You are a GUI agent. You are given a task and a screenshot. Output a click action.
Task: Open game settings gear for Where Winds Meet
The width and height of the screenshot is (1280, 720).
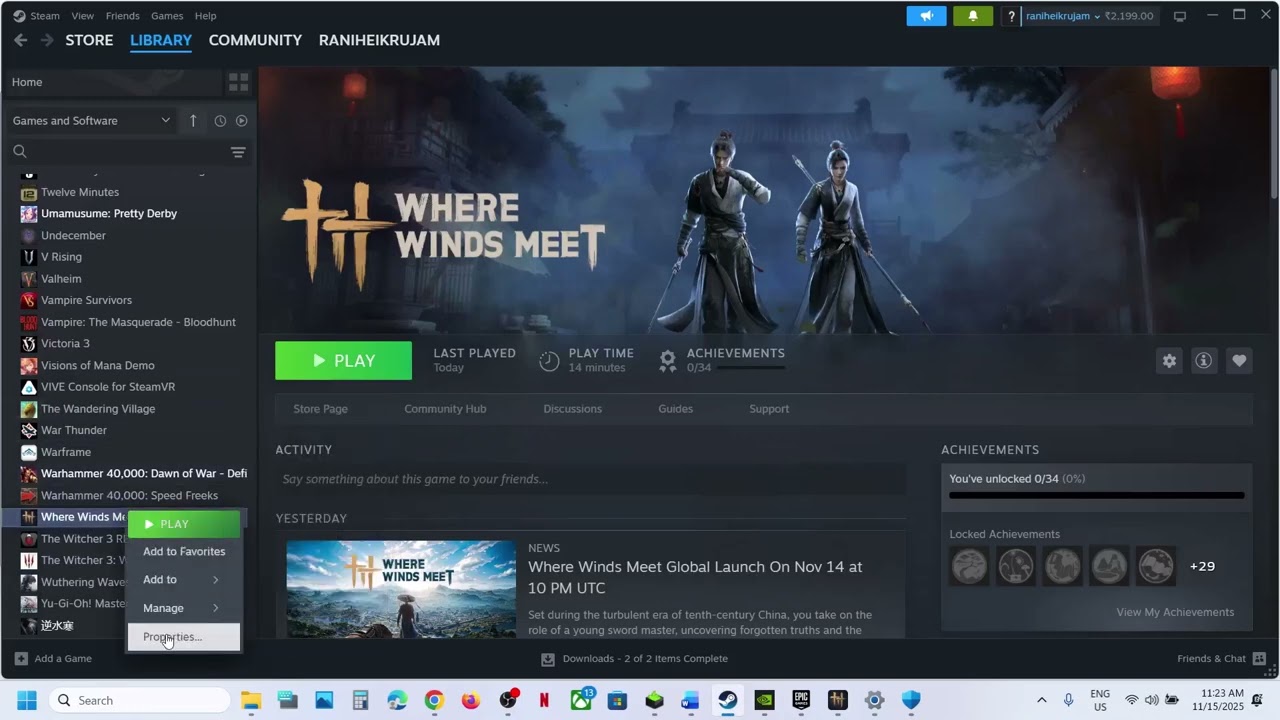(x=1169, y=361)
